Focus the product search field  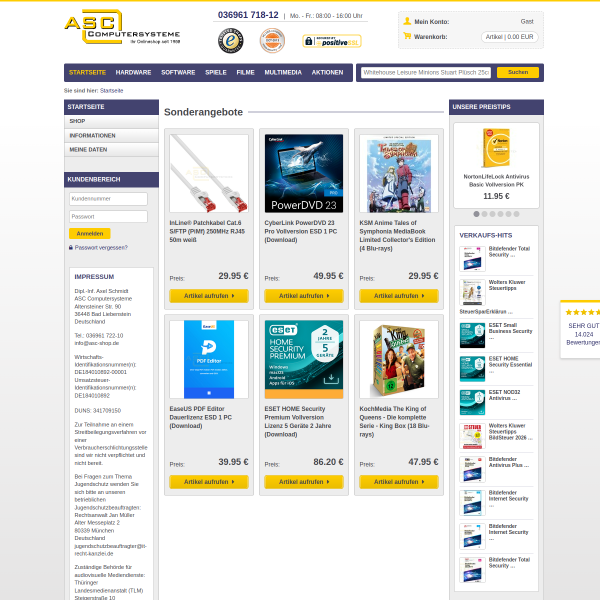point(426,72)
